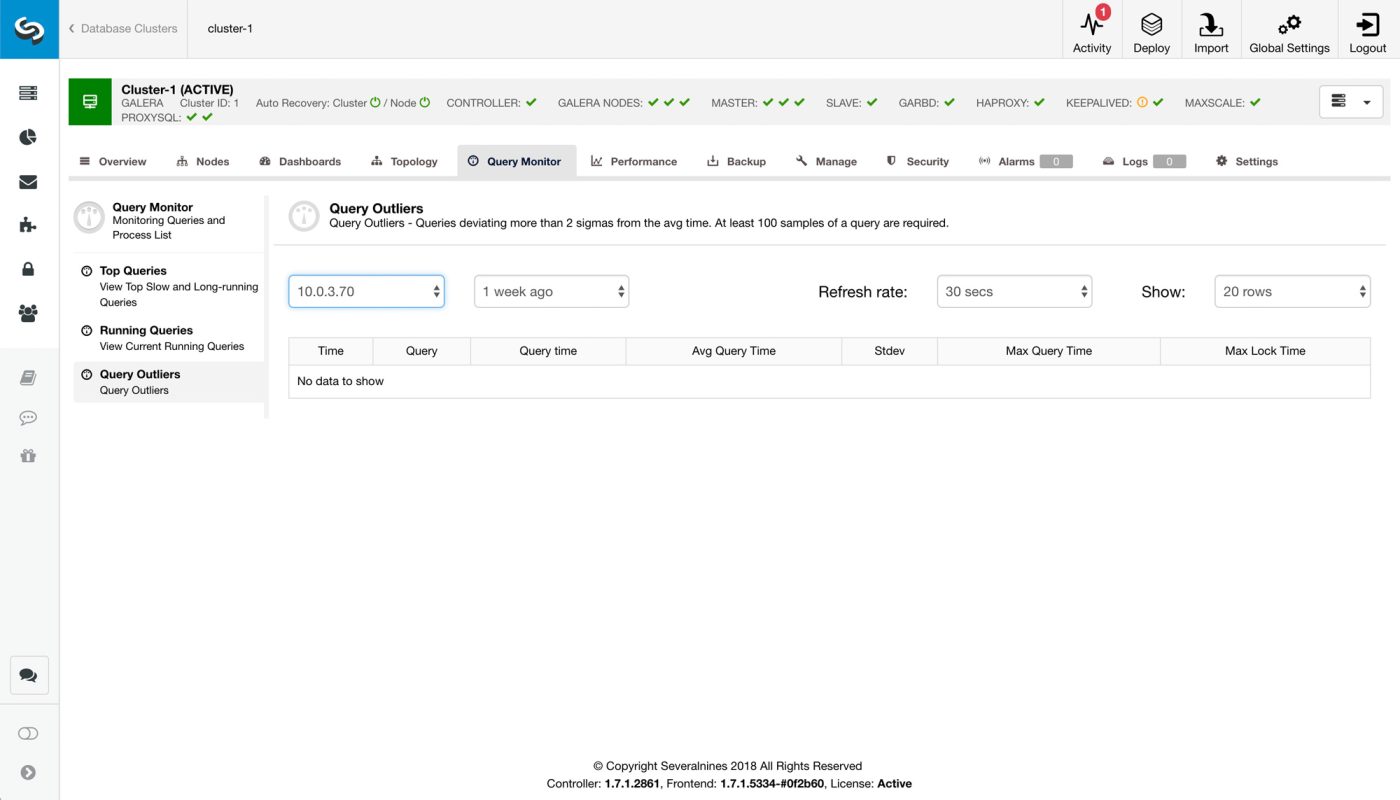This screenshot has width=1400, height=800.
Task: Open the User Management users icon
Action: (x=29, y=314)
